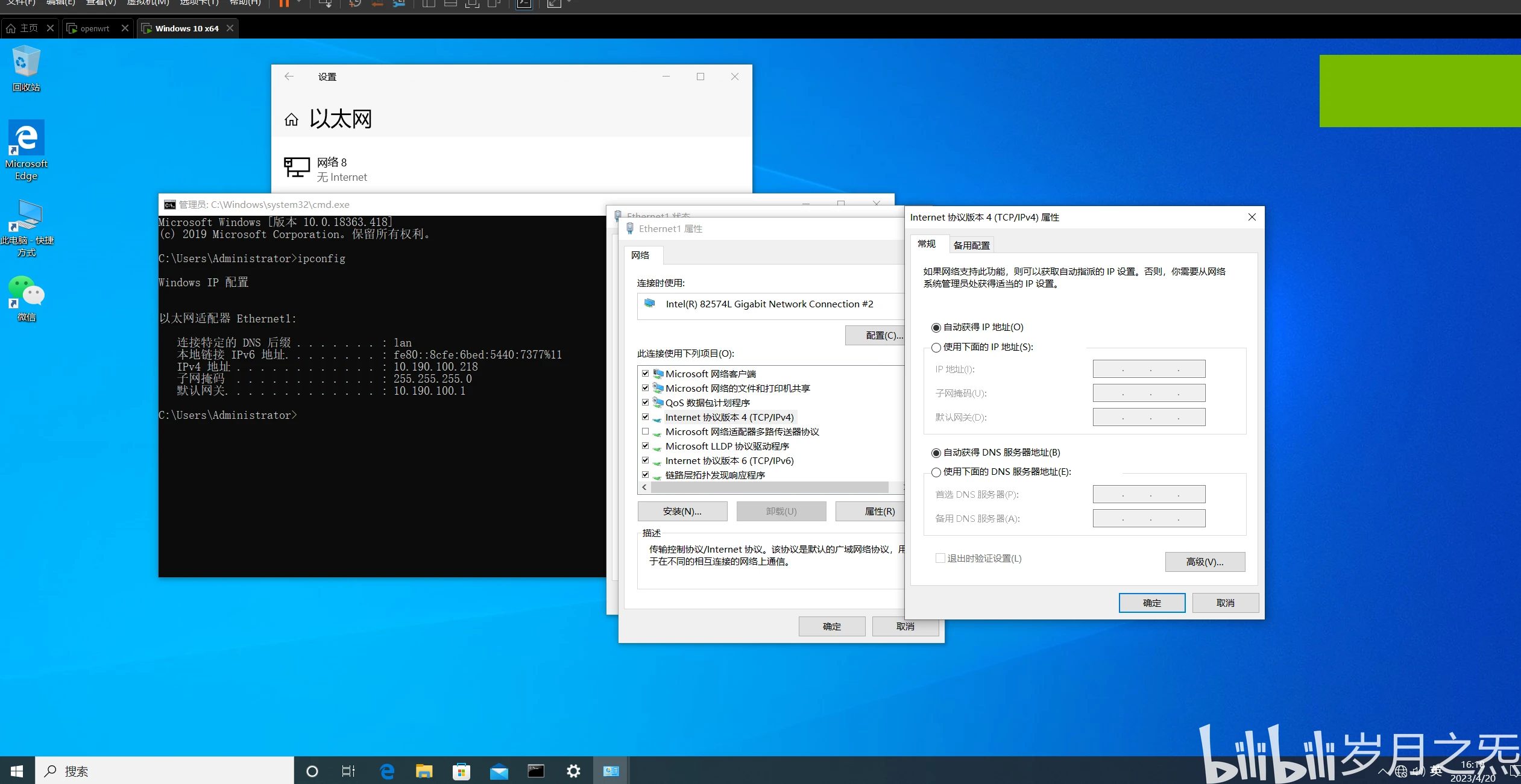1521x784 pixels.
Task: Open the Windows Start menu
Action: pyautogui.click(x=17, y=771)
